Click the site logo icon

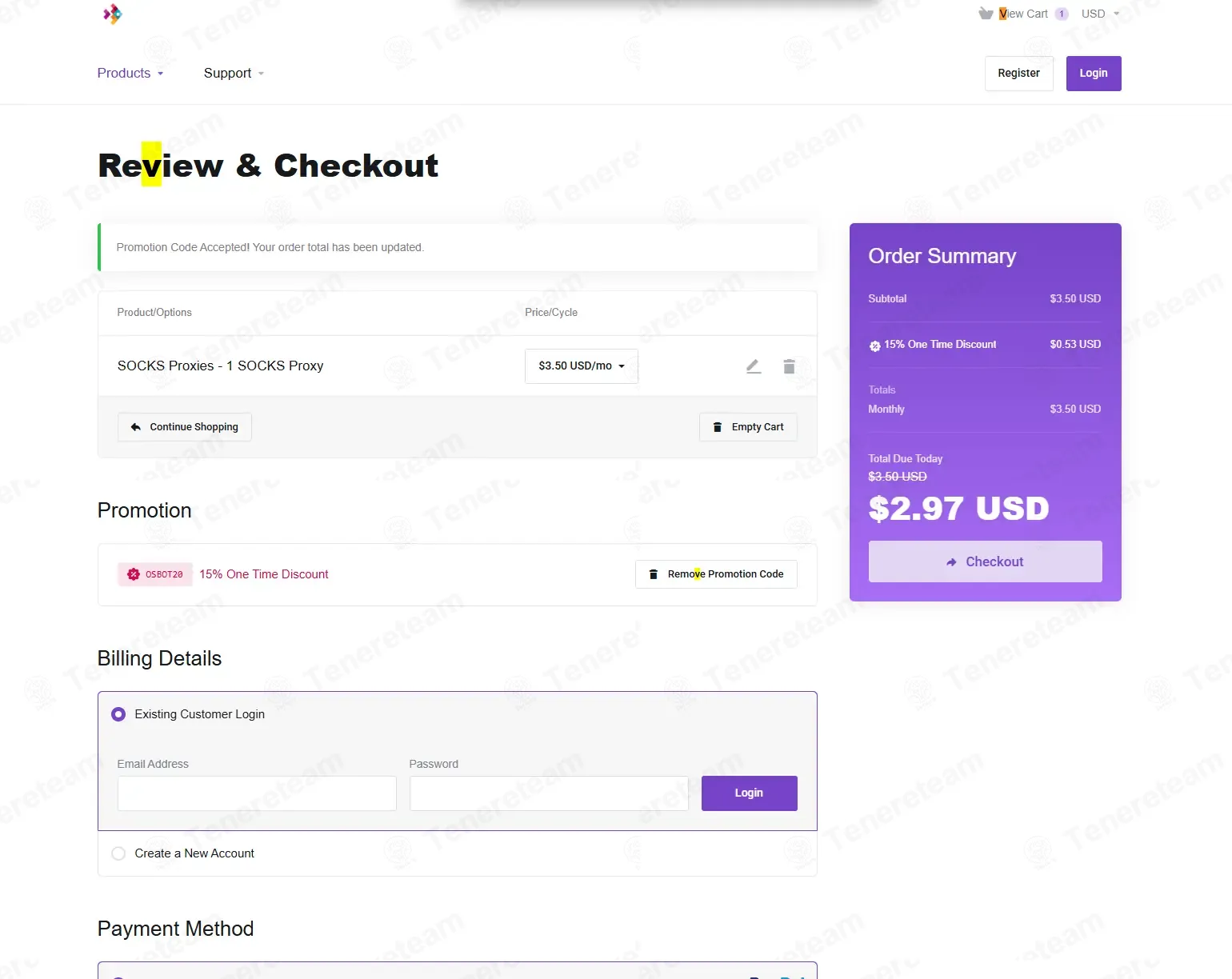[113, 14]
